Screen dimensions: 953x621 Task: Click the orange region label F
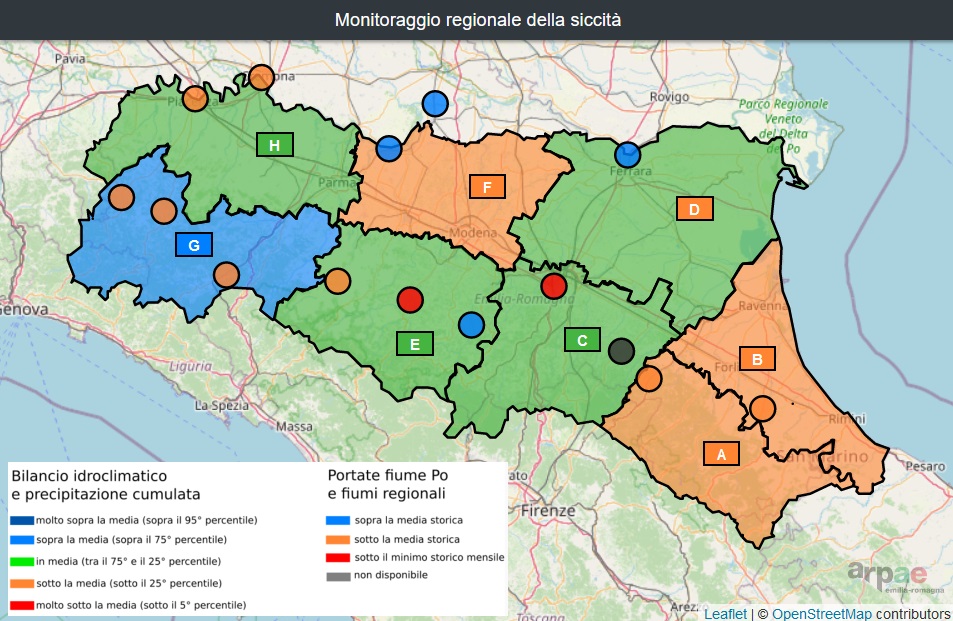[x=487, y=187]
